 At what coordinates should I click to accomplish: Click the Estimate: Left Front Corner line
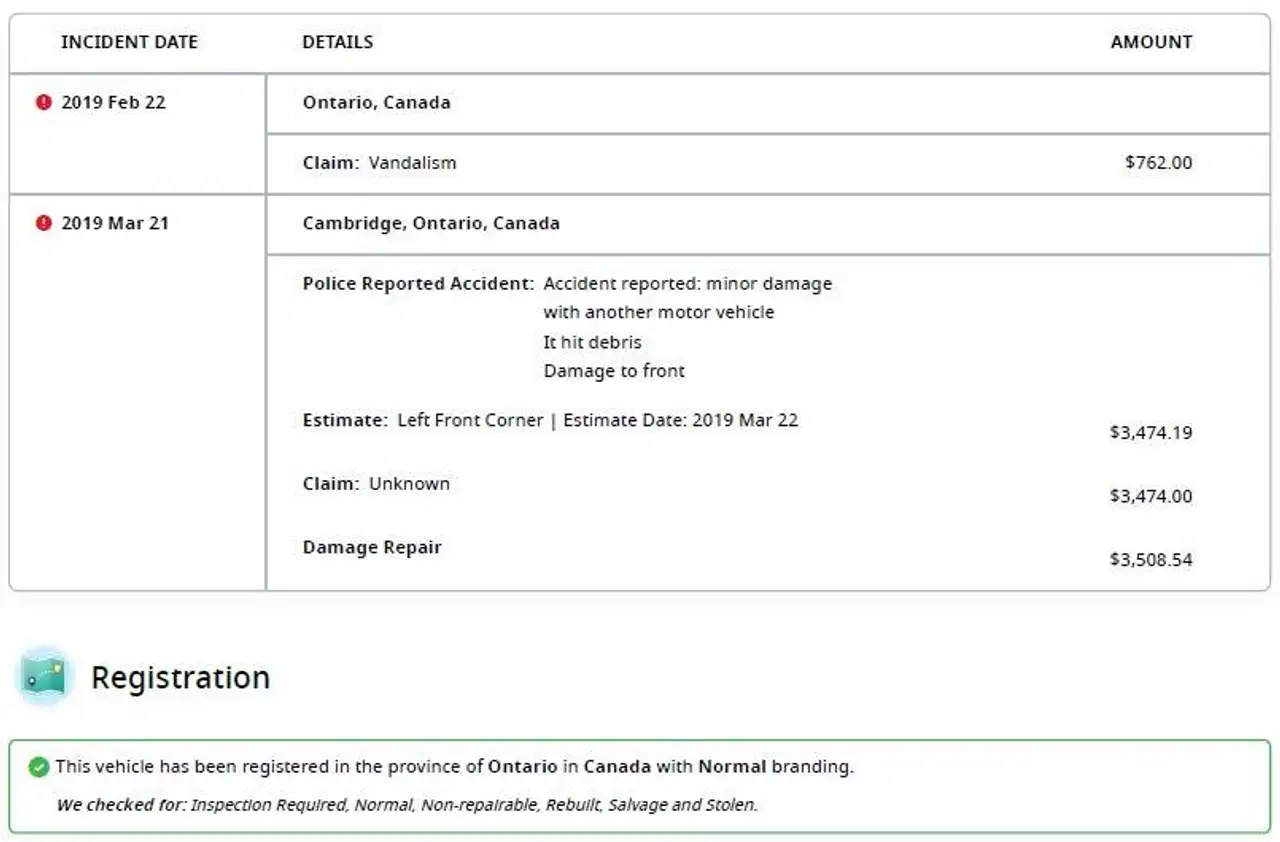click(551, 421)
